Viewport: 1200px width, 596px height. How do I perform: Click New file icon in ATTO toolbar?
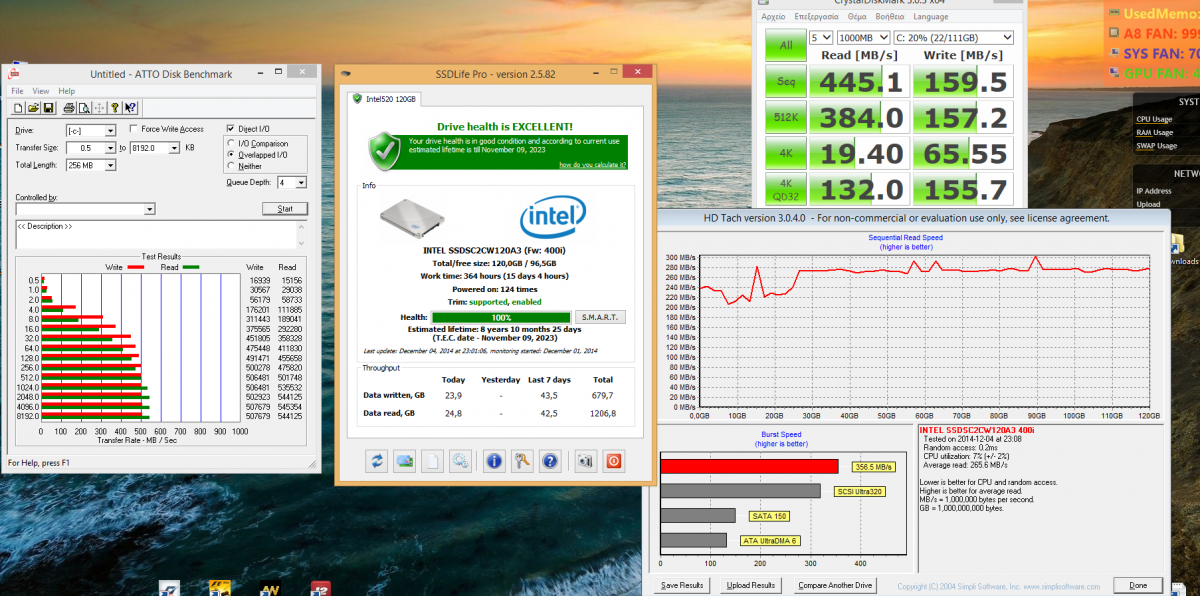[18, 108]
